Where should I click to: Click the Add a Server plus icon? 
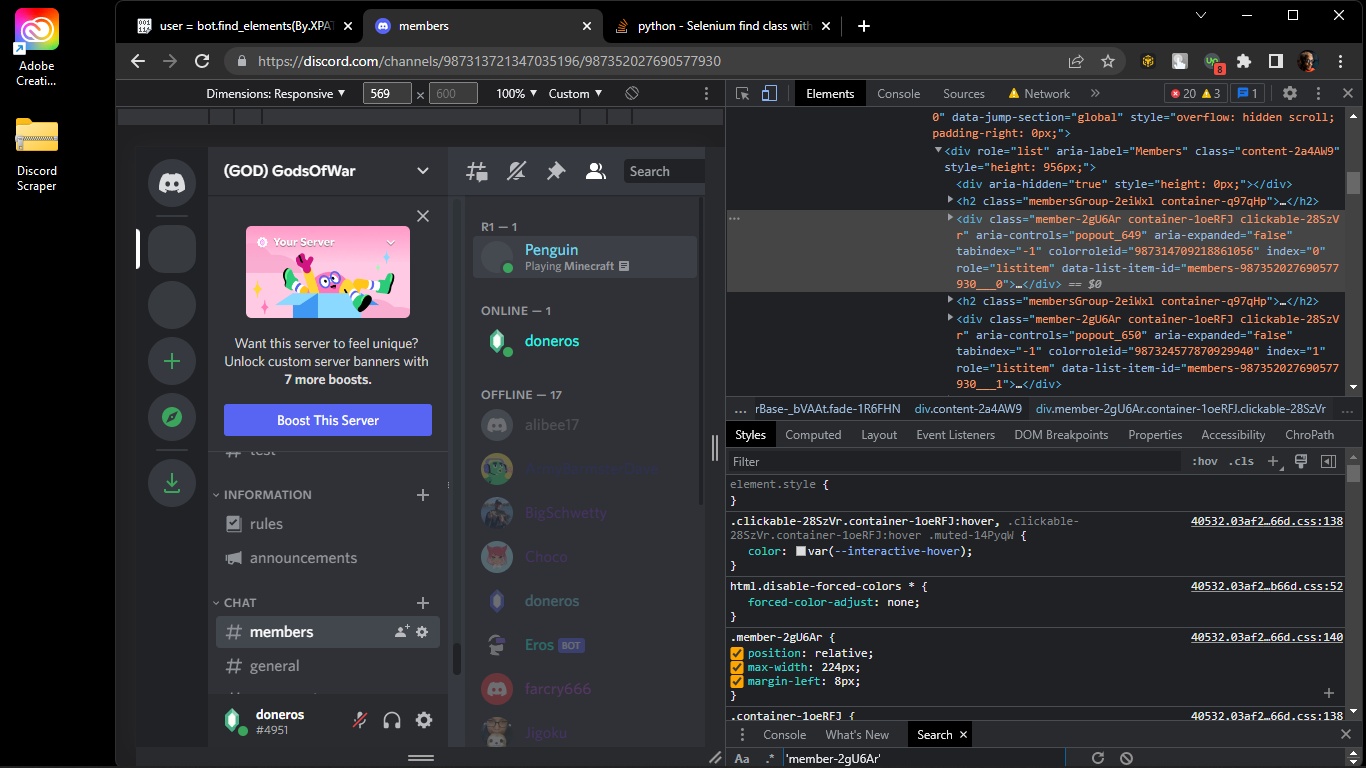172,361
